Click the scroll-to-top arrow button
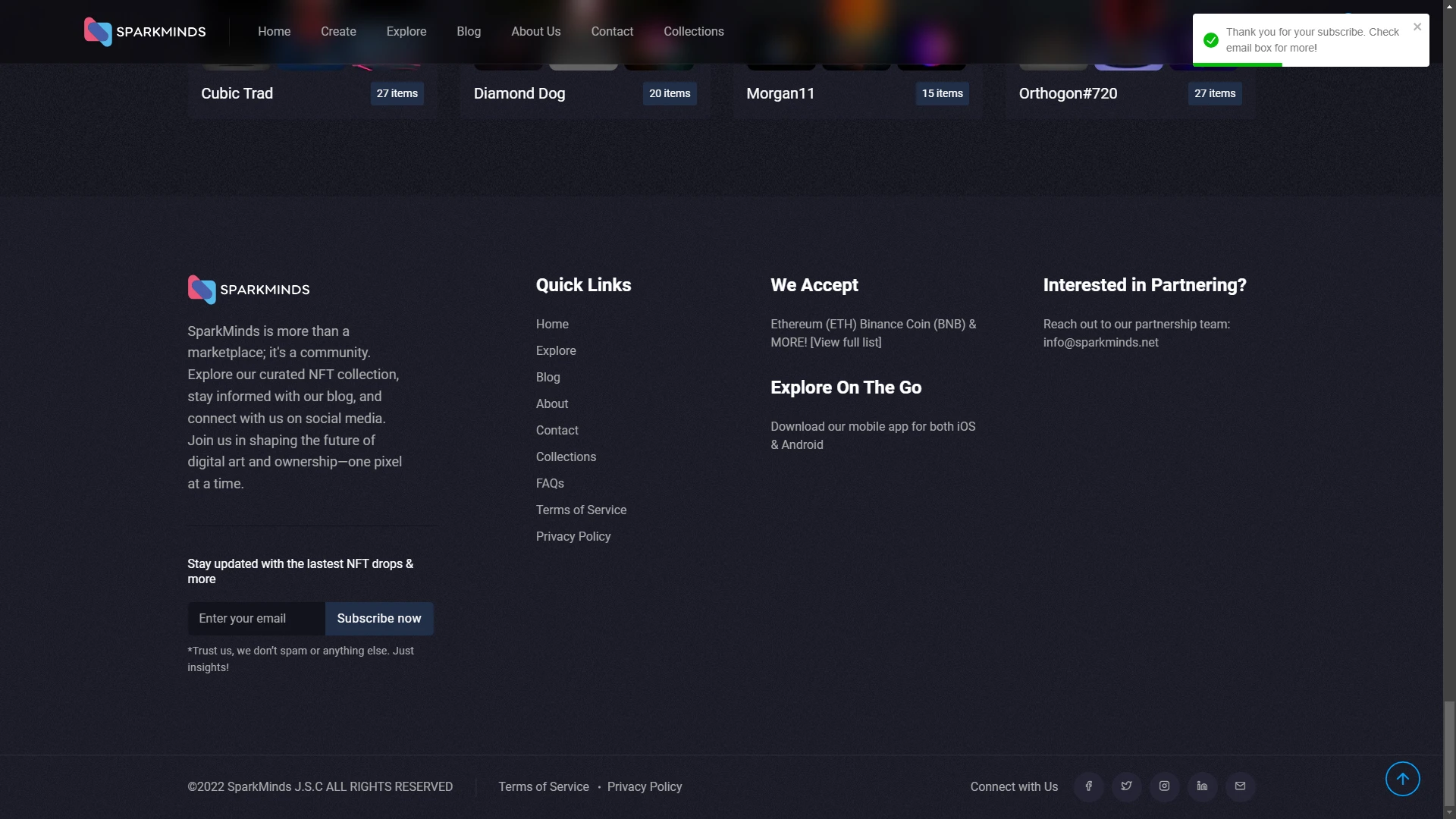The height and width of the screenshot is (819, 1456). tap(1402, 779)
